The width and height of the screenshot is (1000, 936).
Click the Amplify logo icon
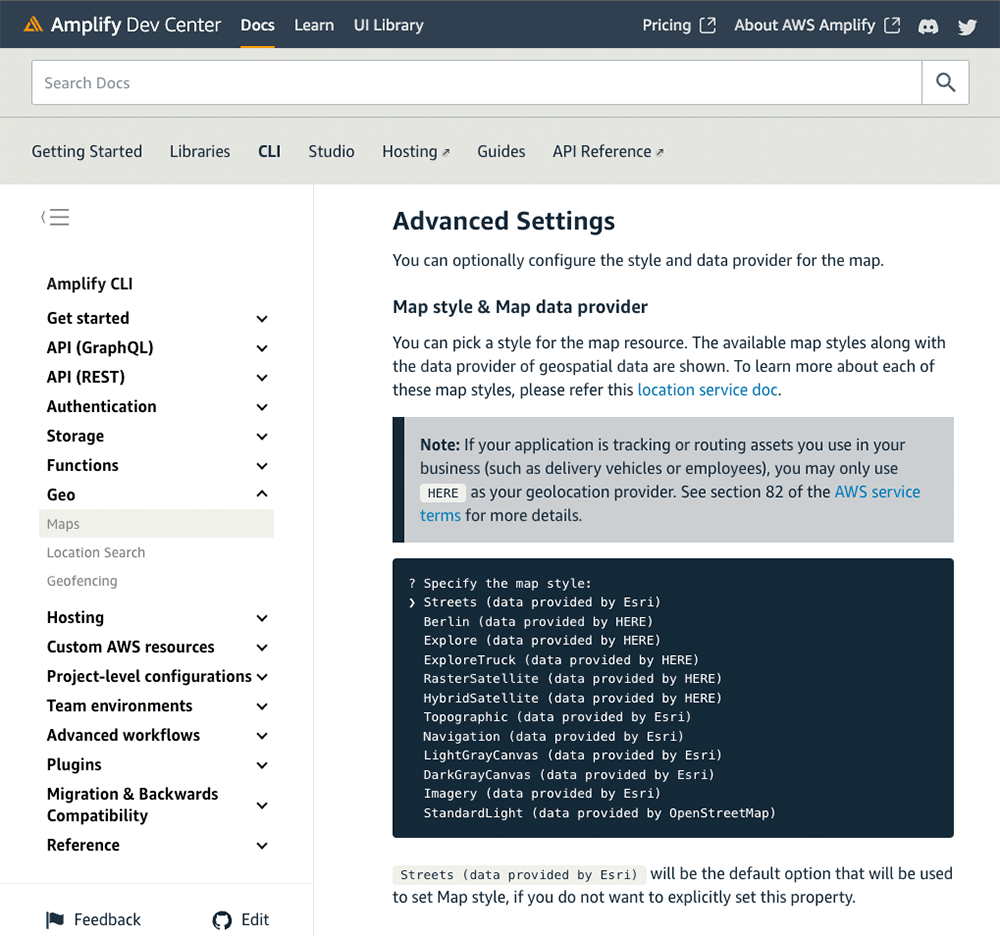[33, 25]
